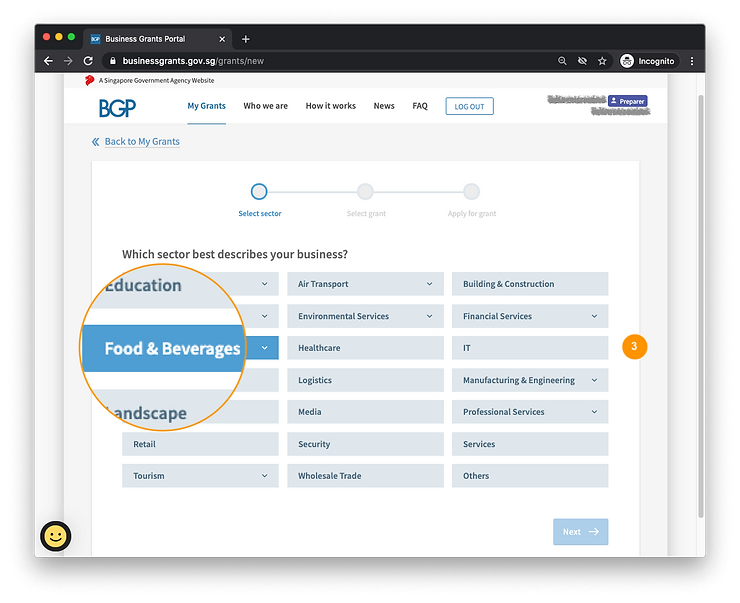This screenshot has height=603, width=740.
Task: Open the News page
Action: [x=384, y=106]
